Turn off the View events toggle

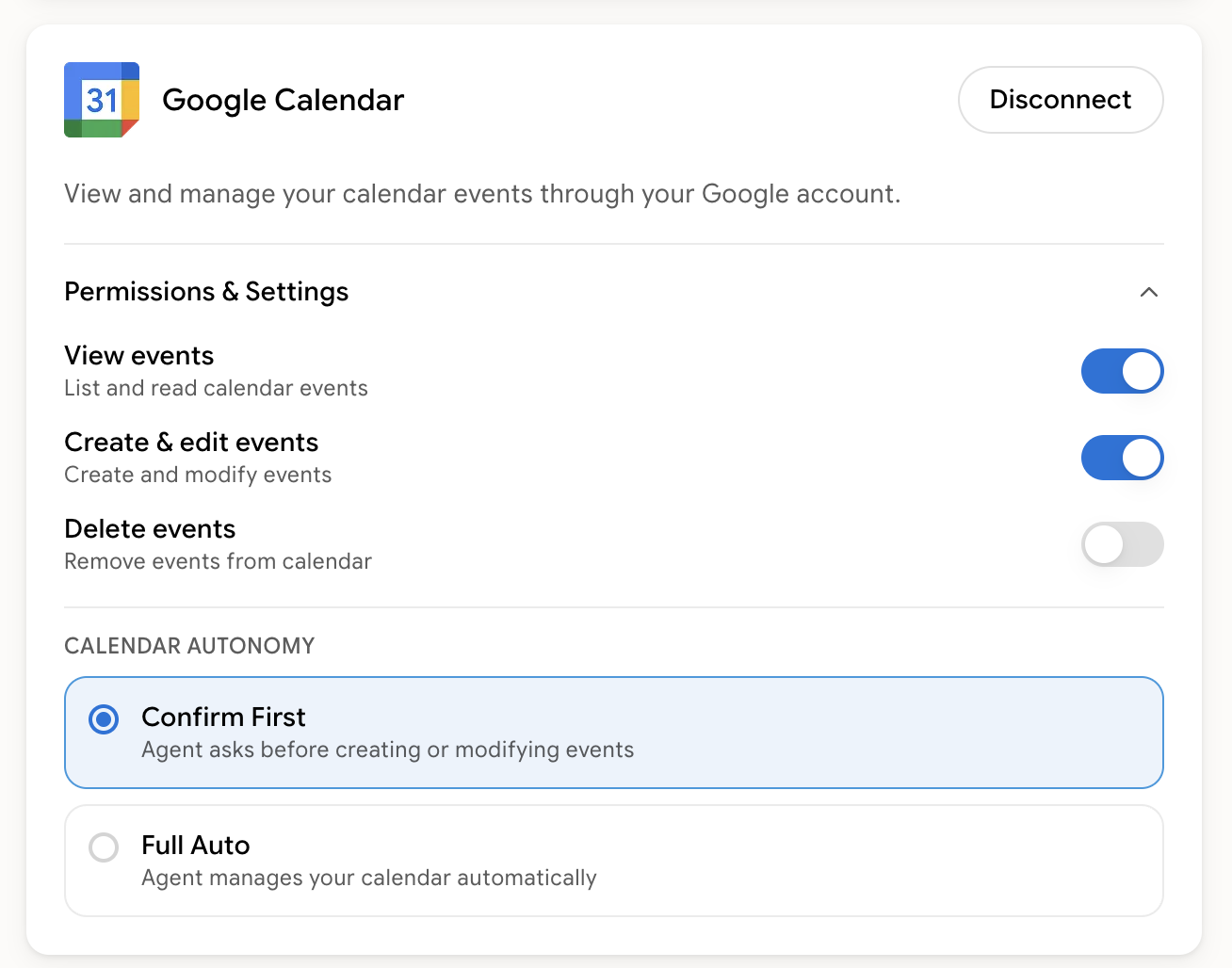(1122, 371)
